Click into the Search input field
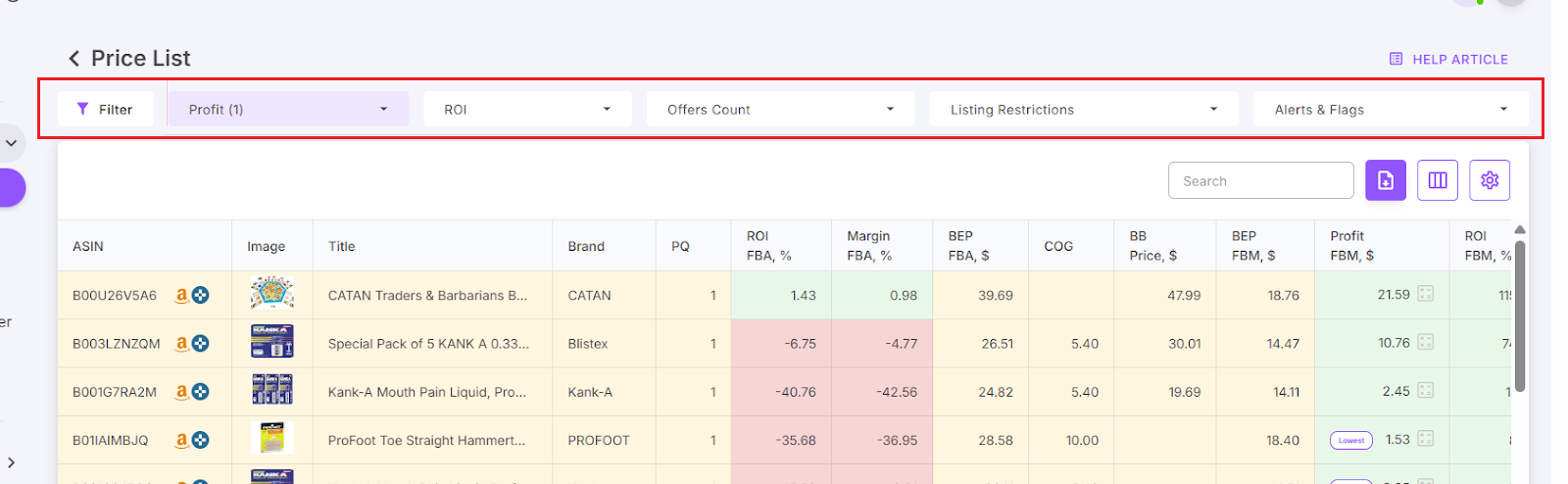Viewport: 1568px width, 484px height. point(1260,181)
